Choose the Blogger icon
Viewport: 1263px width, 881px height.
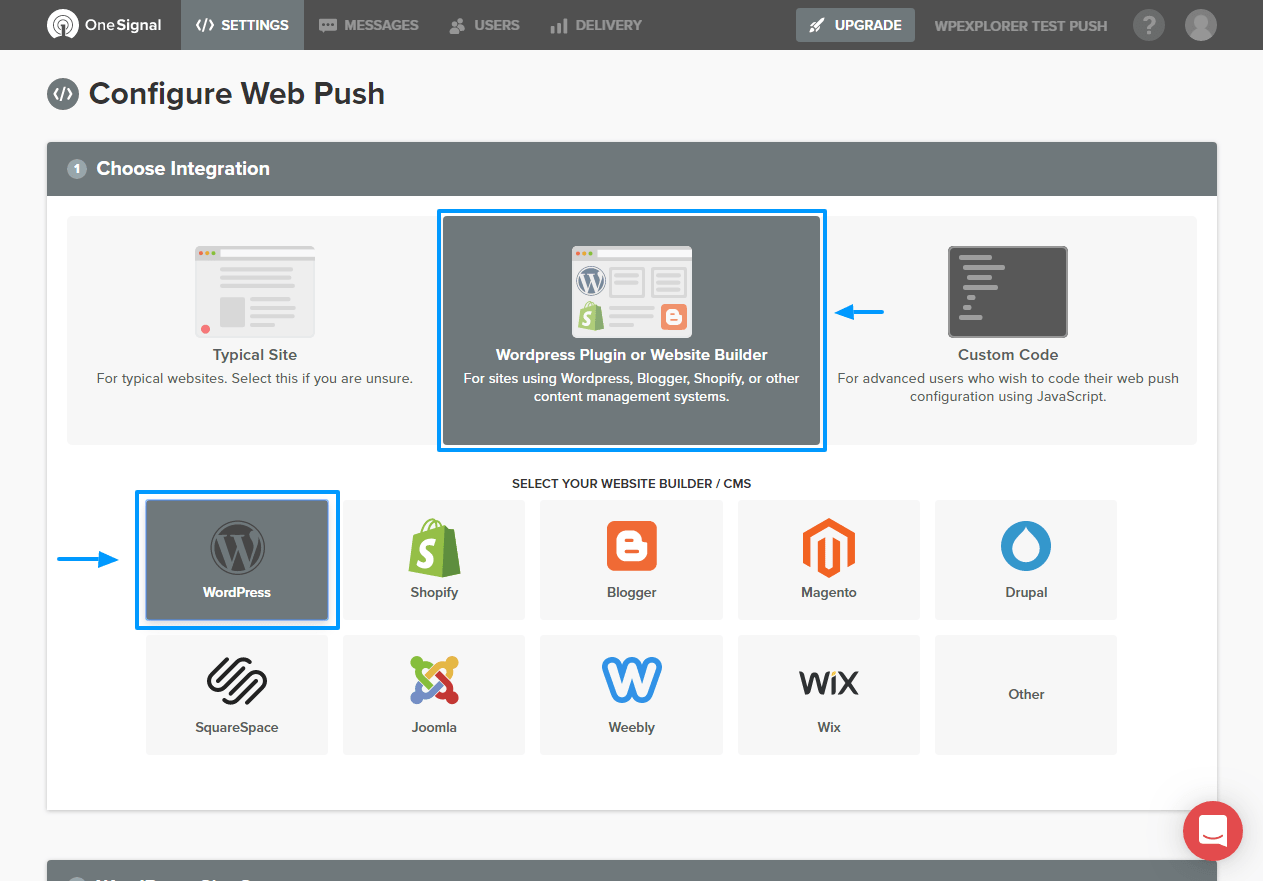[632, 546]
